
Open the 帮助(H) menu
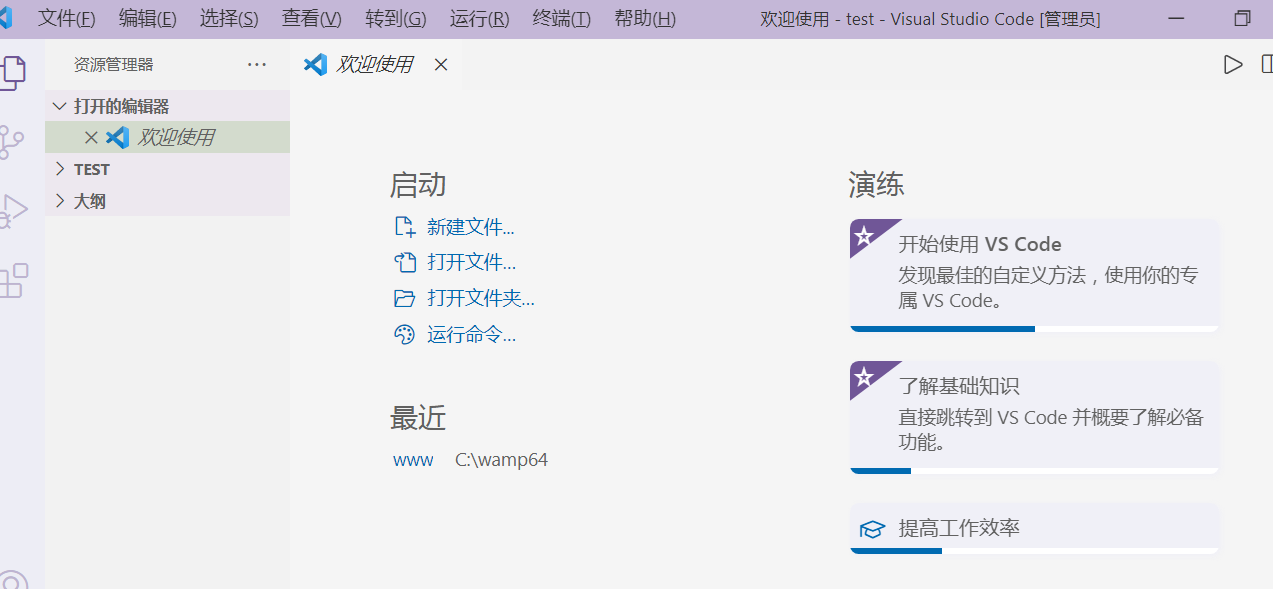[x=645, y=19]
